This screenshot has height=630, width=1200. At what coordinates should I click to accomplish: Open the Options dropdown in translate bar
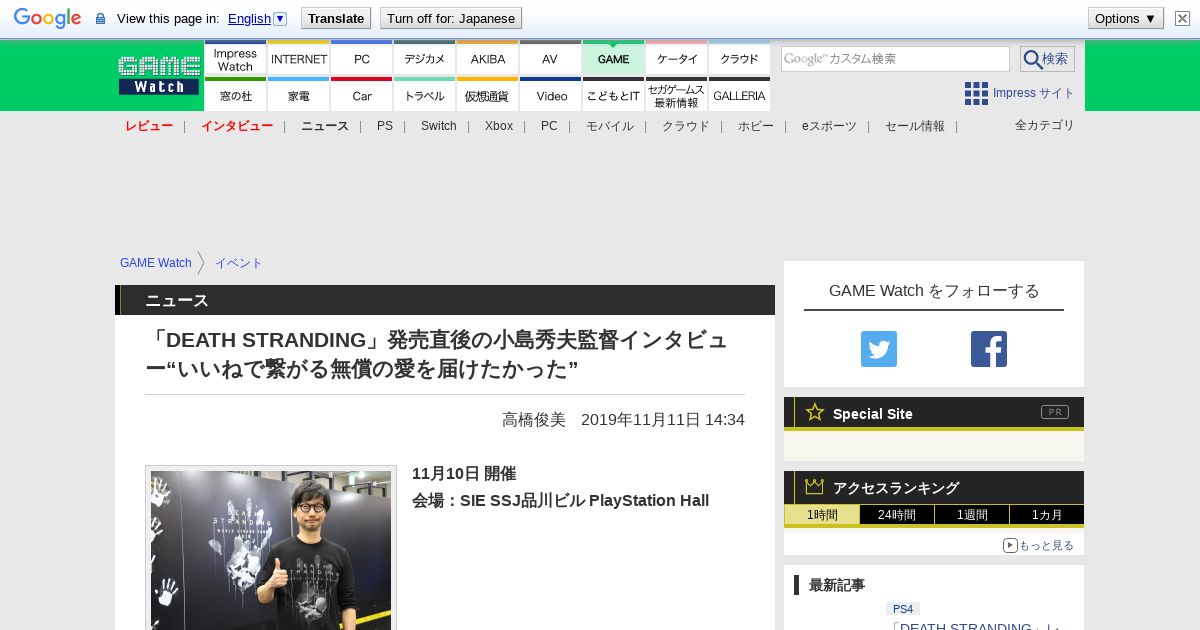pyautogui.click(x=1126, y=18)
